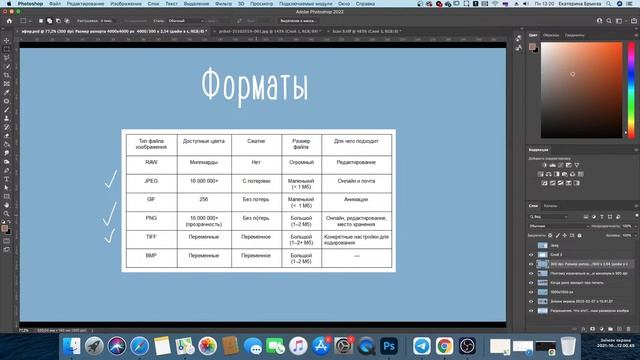The width and height of the screenshot is (640, 360).
Task: Open the Файл menu
Action: pyautogui.click(x=55, y=4)
